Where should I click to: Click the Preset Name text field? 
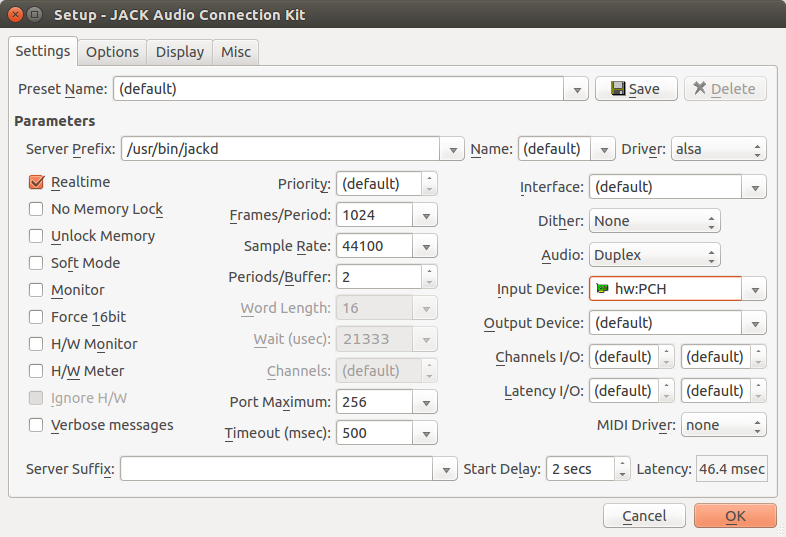(x=338, y=89)
